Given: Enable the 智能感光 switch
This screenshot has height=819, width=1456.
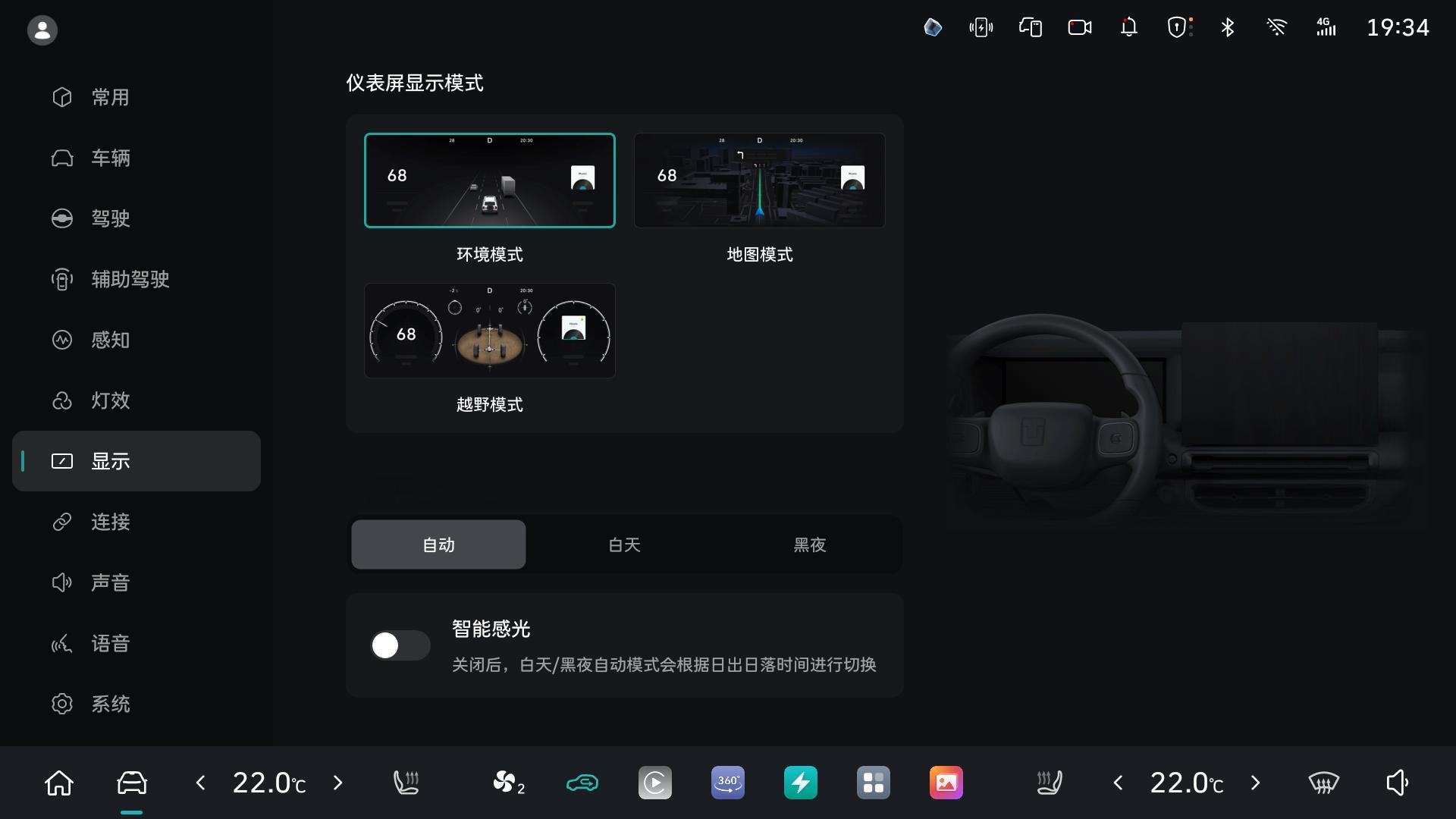Looking at the screenshot, I should [x=400, y=645].
